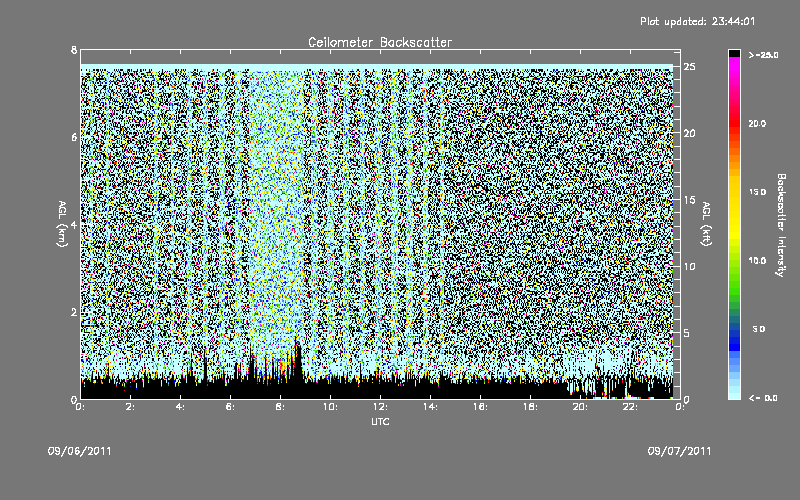The height and width of the screenshot is (500, 800).
Task: Click the "Backscatter Intensity" colorbar label
Action: (780, 225)
